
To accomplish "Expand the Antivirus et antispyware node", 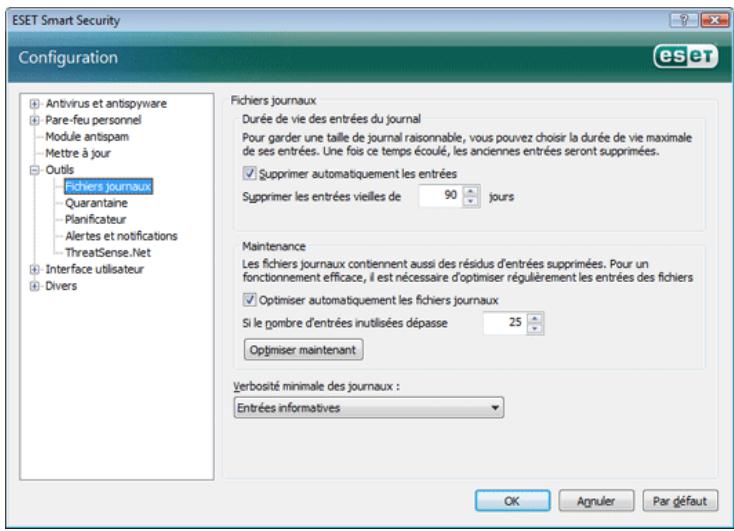I will click(x=34, y=103).
